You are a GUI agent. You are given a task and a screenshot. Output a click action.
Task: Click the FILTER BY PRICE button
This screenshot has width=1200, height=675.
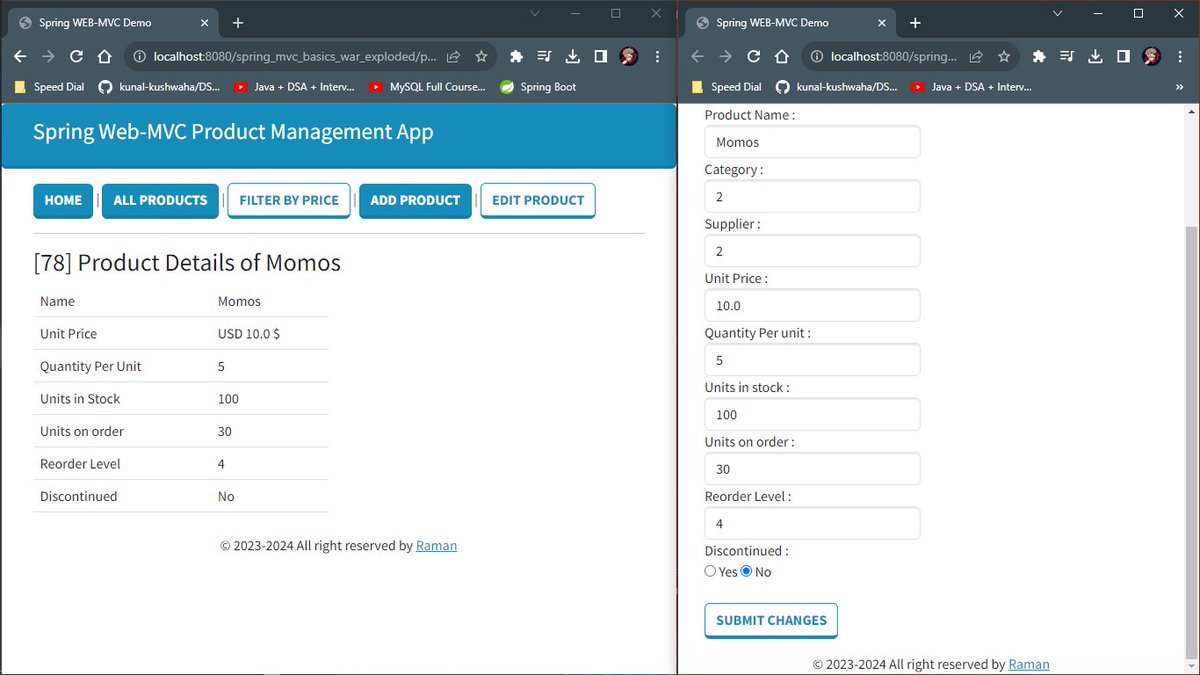click(x=288, y=200)
